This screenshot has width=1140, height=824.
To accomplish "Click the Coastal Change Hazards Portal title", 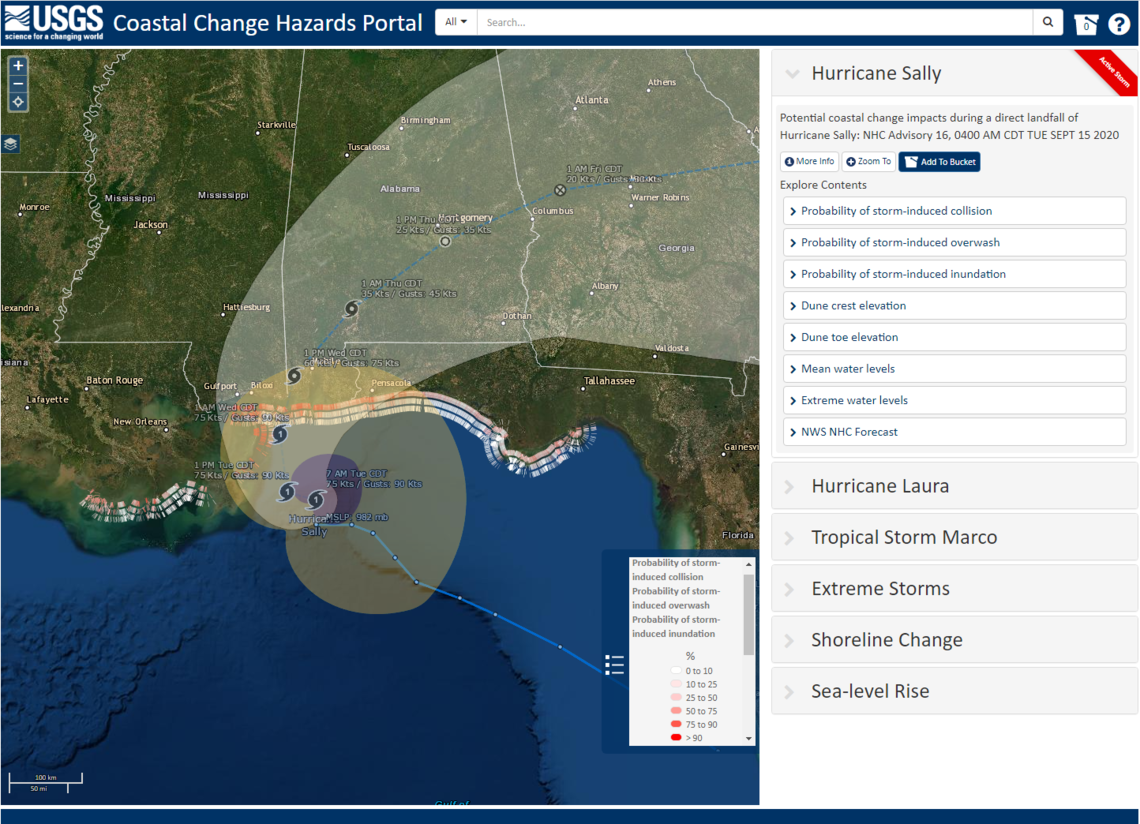I will click(x=268, y=23).
